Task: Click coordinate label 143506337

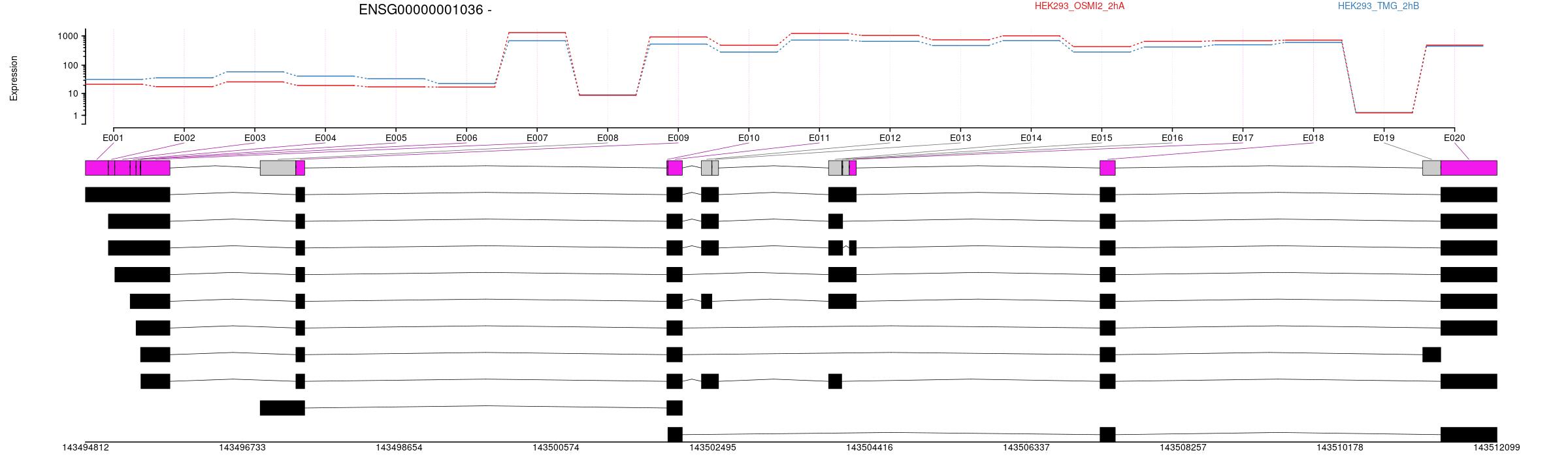Action: click(x=1026, y=448)
